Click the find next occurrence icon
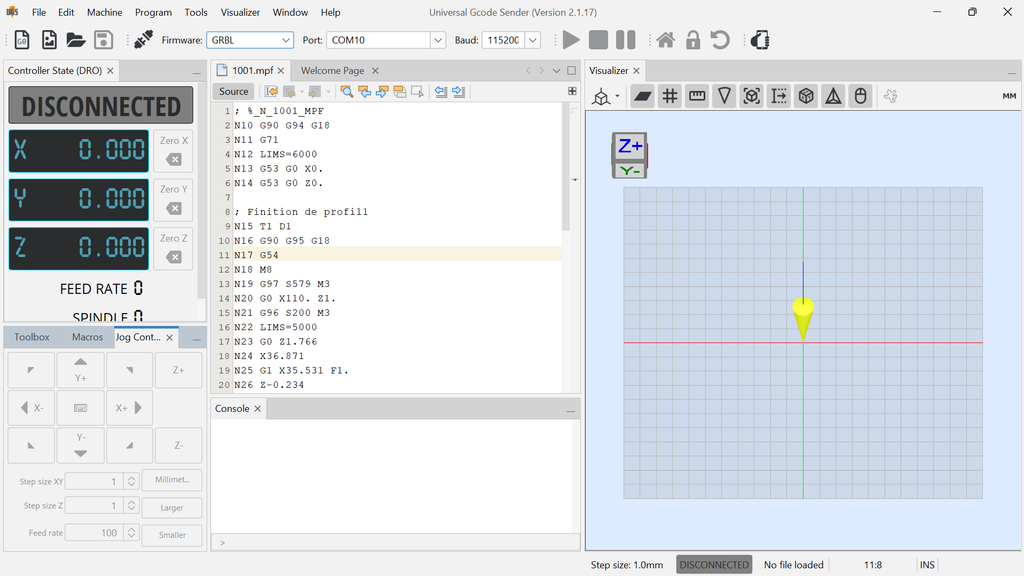1024x576 pixels. (x=382, y=91)
